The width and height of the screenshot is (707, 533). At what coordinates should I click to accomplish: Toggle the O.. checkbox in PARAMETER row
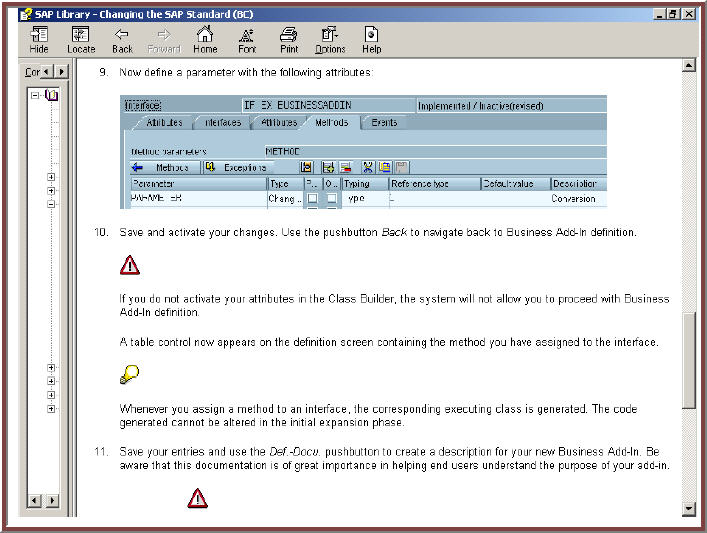point(331,198)
